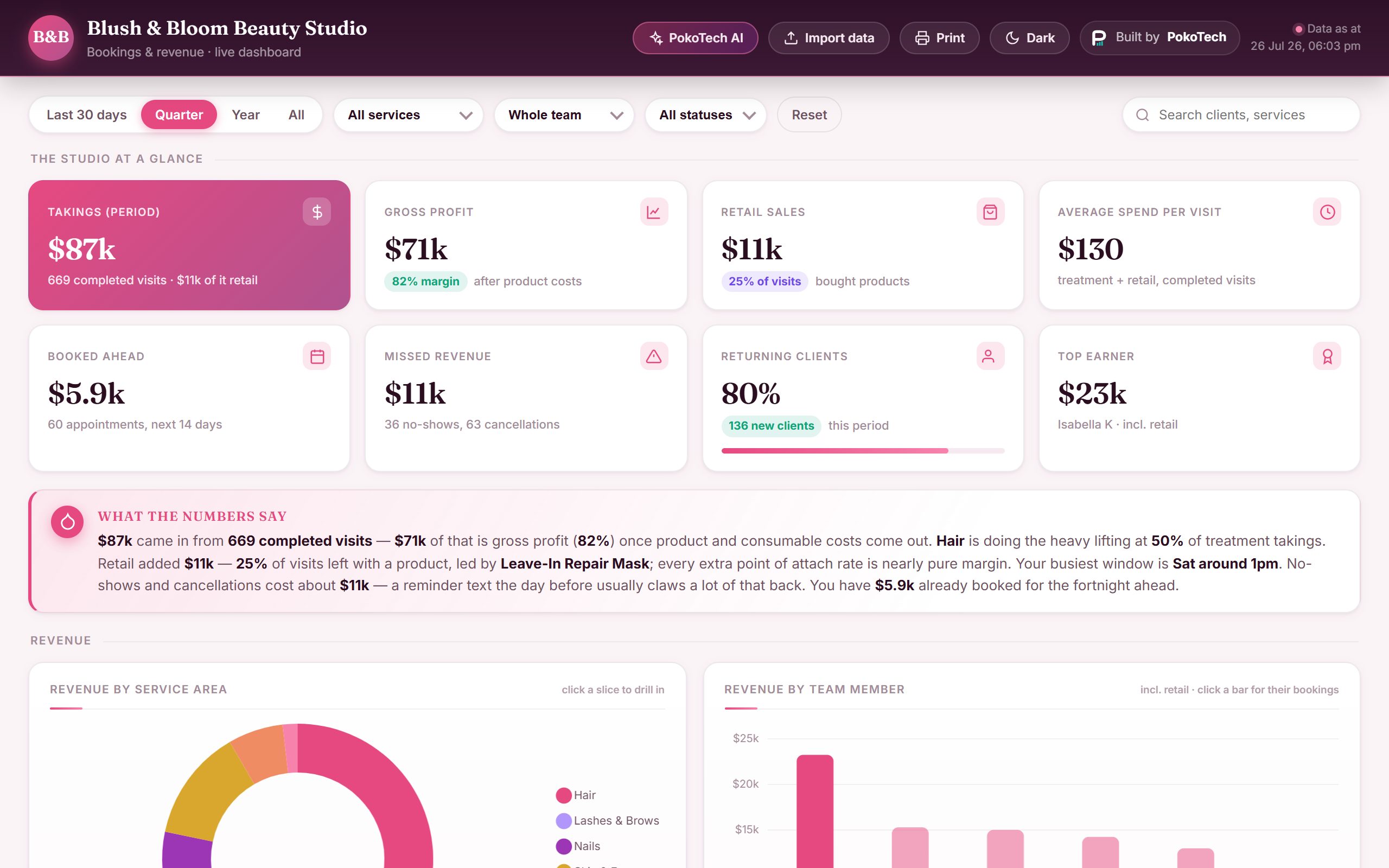Click the clock icon on Average Spend card
Image resolution: width=1389 pixels, height=868 pixels.
1327,212
